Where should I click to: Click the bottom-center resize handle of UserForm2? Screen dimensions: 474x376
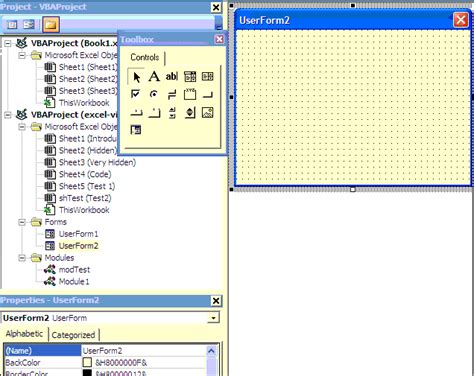[353, 190]
